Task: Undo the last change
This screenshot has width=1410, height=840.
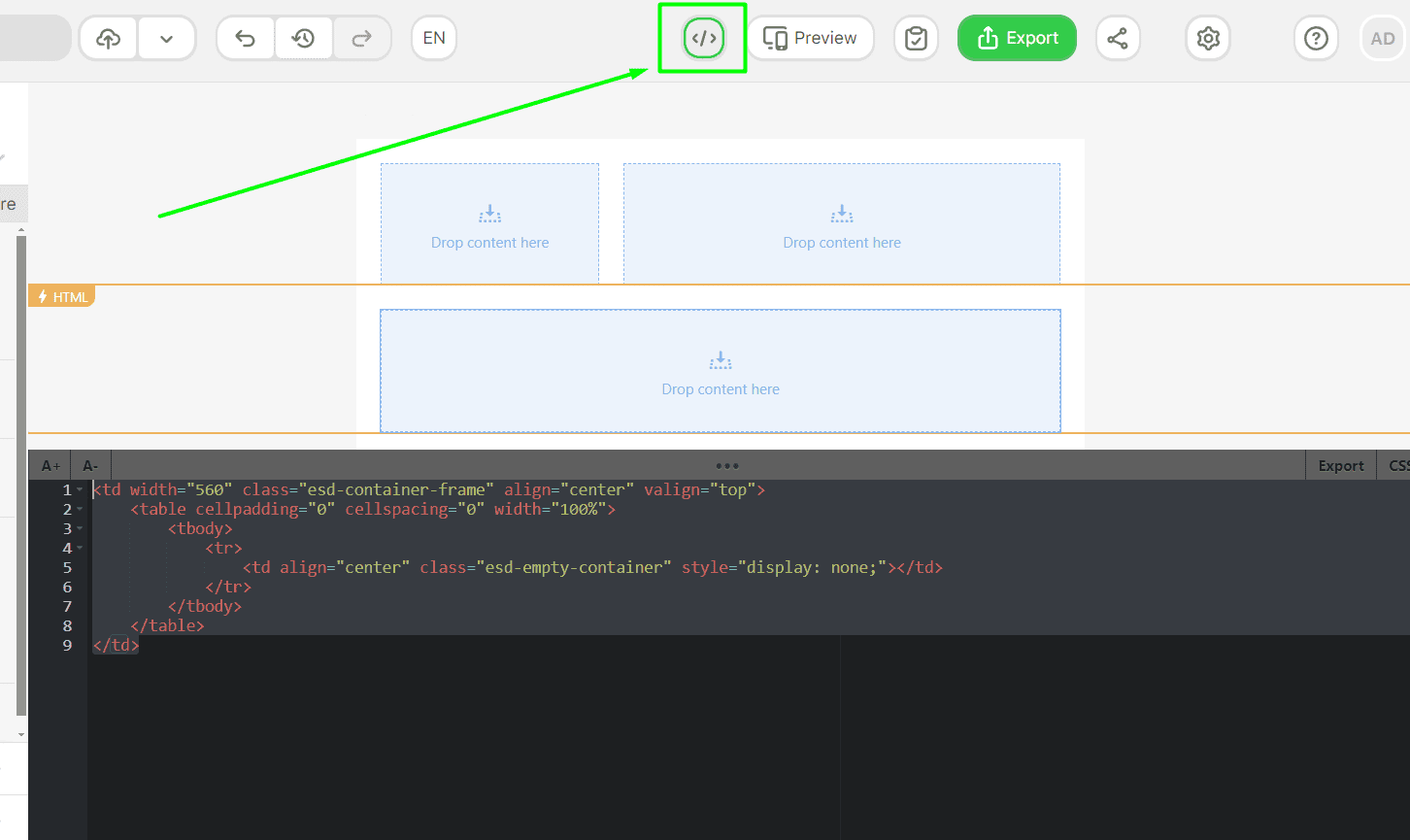Action: click(x=245, y=38)
